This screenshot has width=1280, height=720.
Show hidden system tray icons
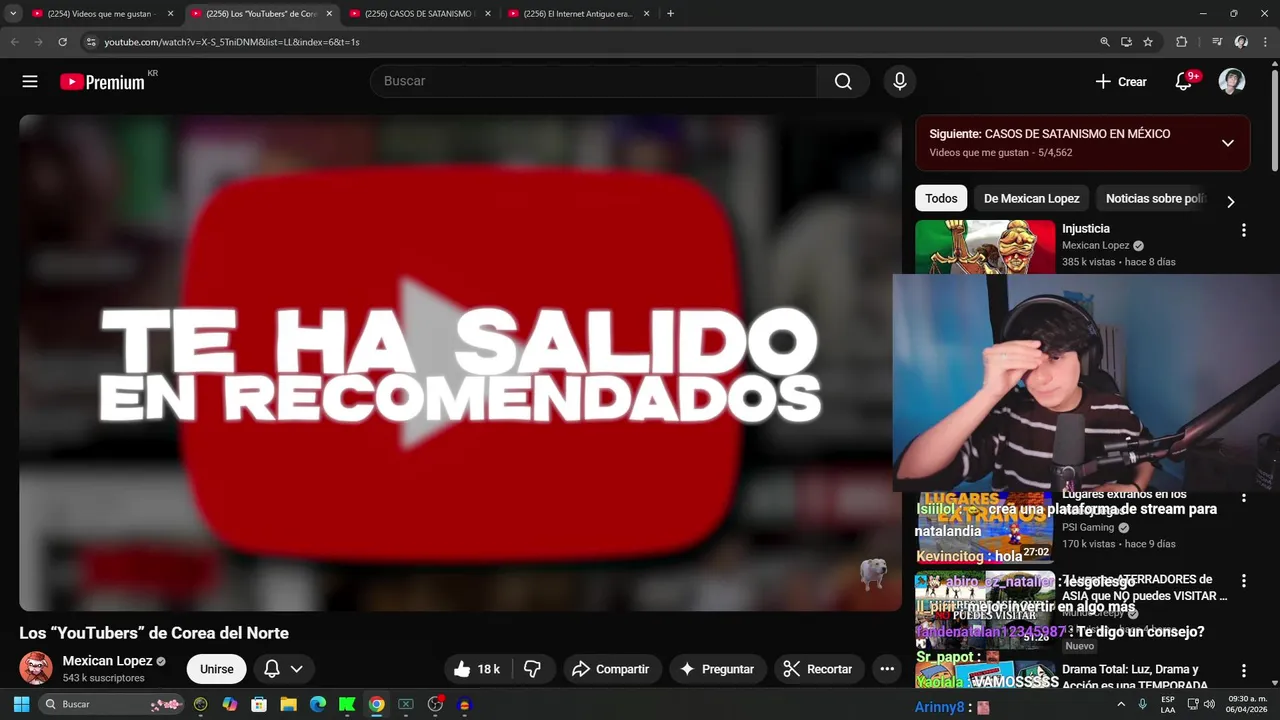pos(1121,704)
